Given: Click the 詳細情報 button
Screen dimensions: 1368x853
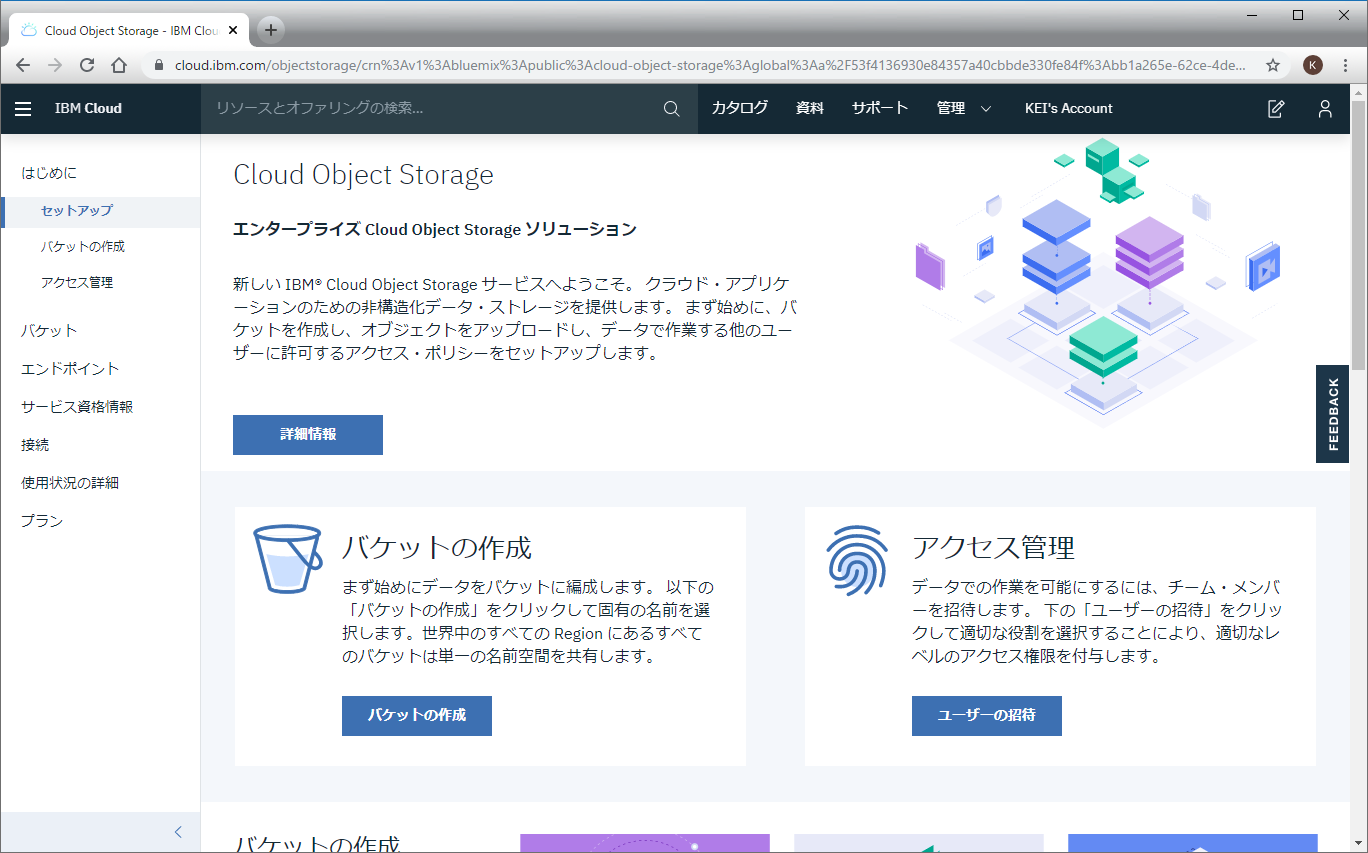Looking at the screenshot, I should pos(308,435).
